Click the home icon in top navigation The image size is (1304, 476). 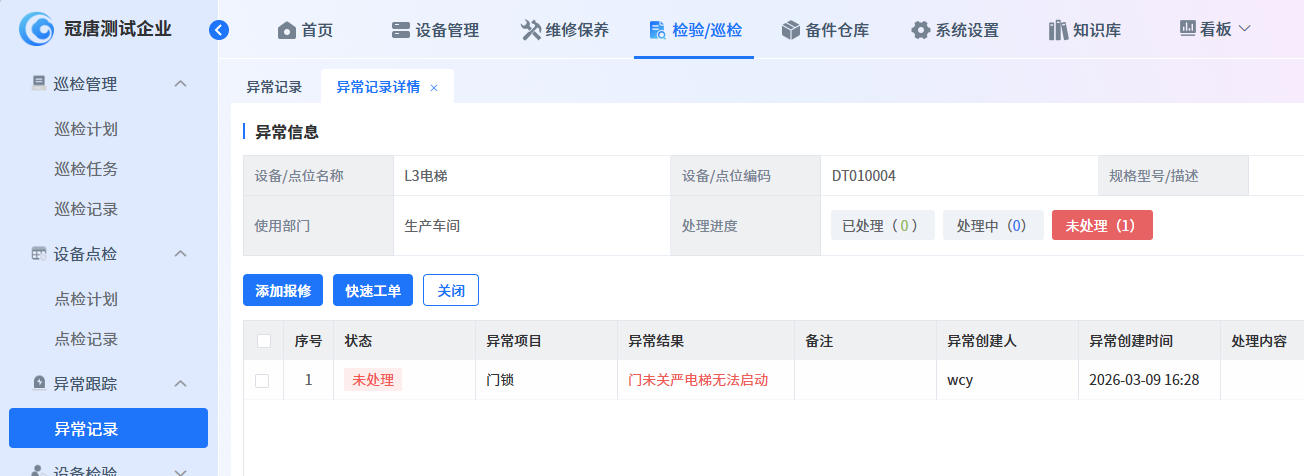[287, 30]
